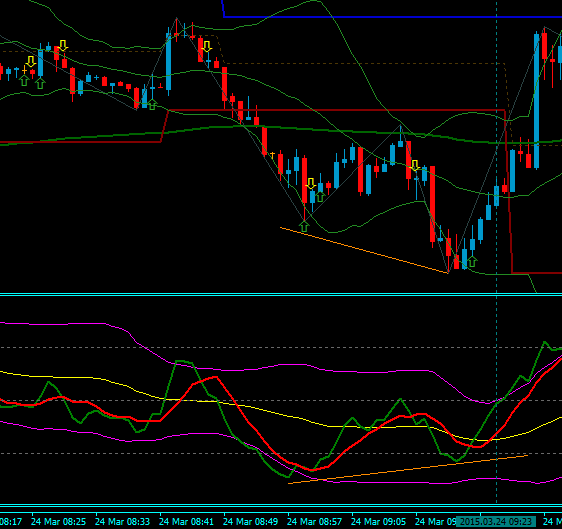Image resolution: width=562 pixels, height=529 pixels.
Task: Select the dark red stepped level line
Action: (337, 110)
